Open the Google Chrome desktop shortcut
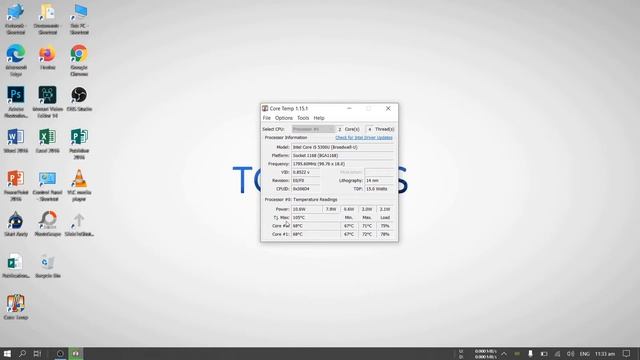 click(79, 60)
